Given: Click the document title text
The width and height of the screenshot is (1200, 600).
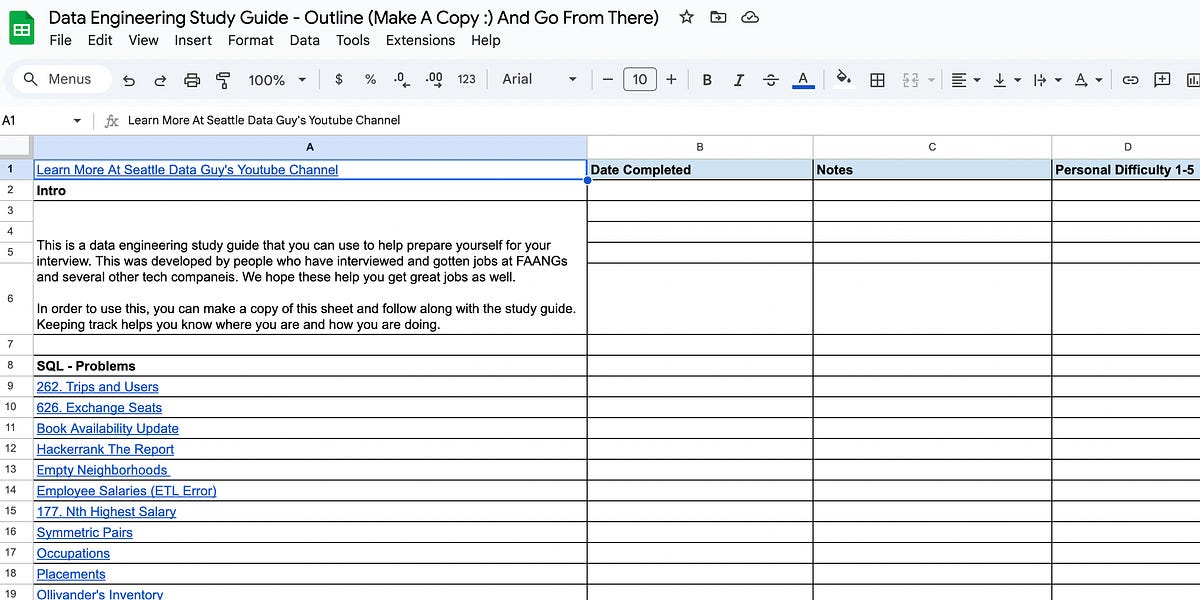Looking at the screenshot, I should (354, 17).
